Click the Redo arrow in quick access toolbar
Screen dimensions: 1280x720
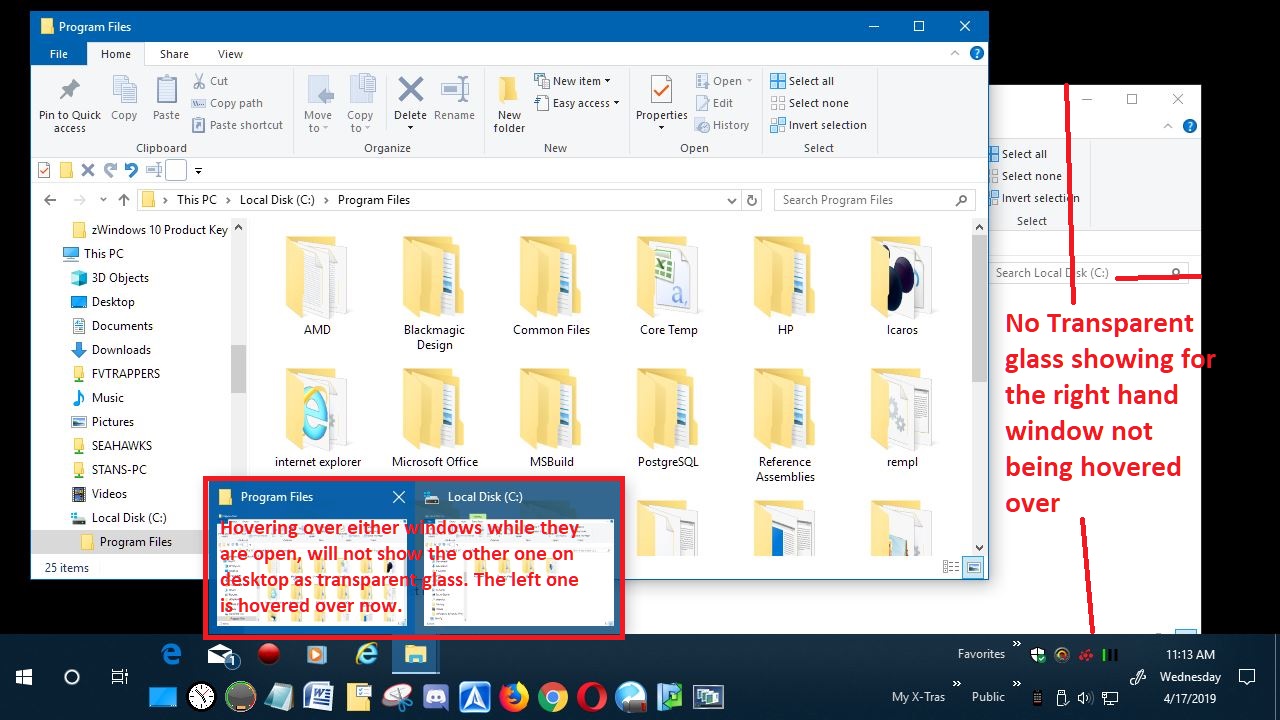click(110, 170)
